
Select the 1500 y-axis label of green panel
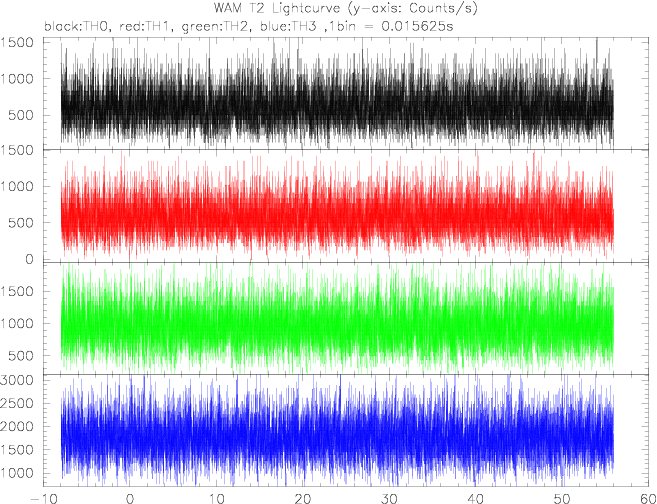click(18, 291)
